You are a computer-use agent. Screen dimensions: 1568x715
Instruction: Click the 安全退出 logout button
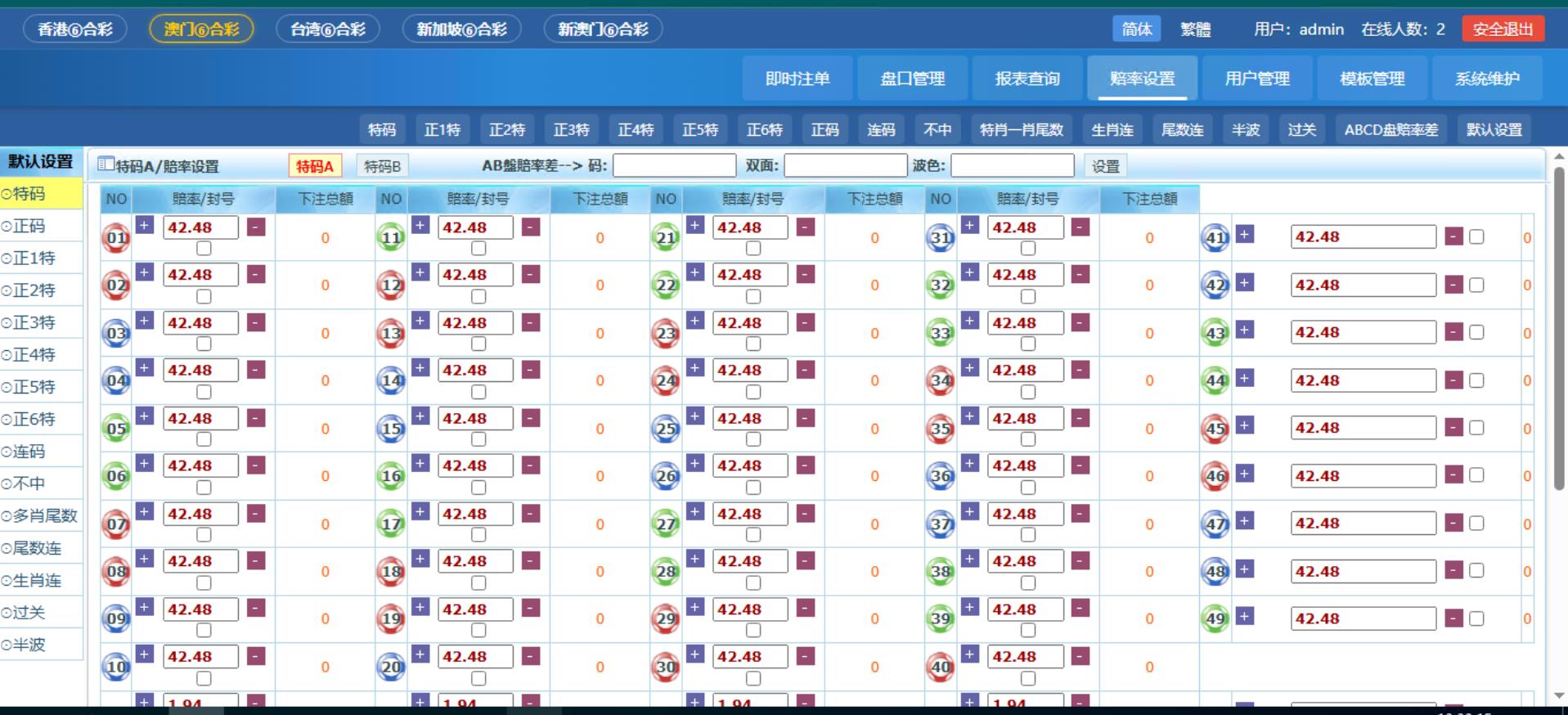(x=1503, y=29)
